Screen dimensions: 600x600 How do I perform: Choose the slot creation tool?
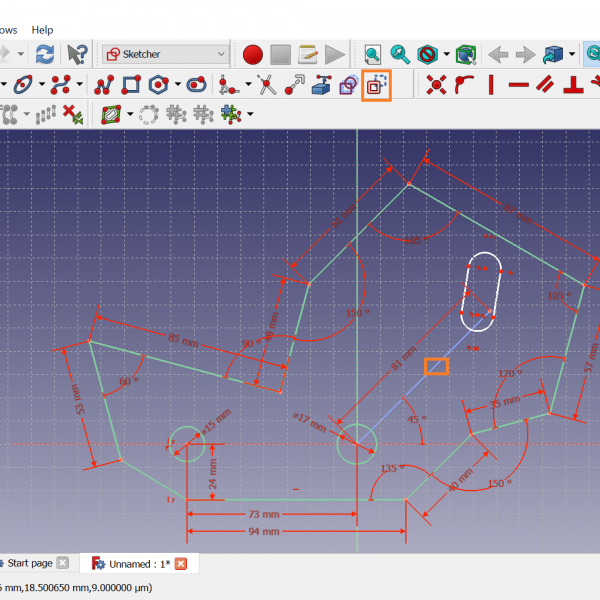coord(198,85)
